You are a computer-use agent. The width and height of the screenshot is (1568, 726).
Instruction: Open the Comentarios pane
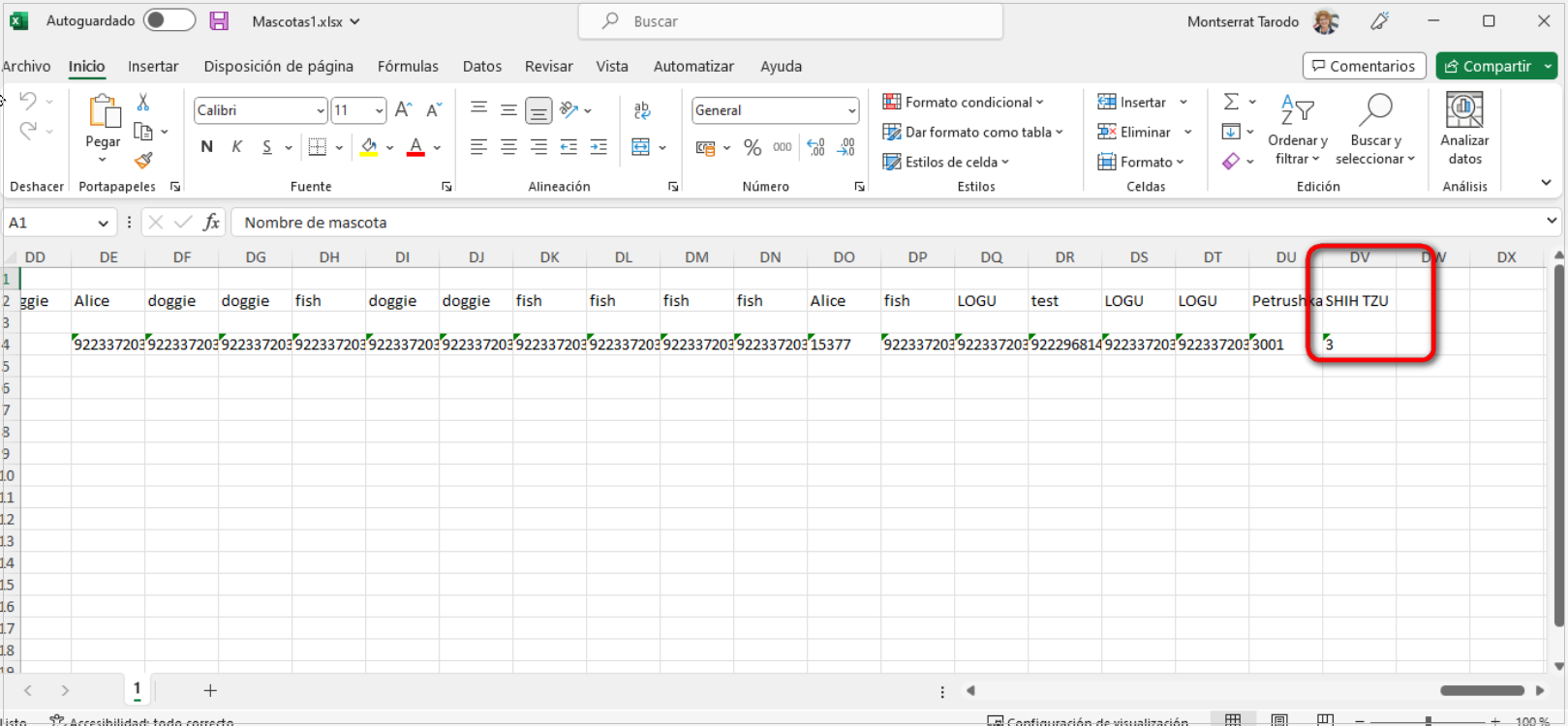pos(1364,66)
